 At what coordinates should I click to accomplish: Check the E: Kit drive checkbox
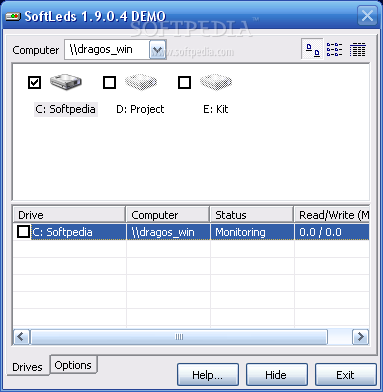tap(185, 82)
